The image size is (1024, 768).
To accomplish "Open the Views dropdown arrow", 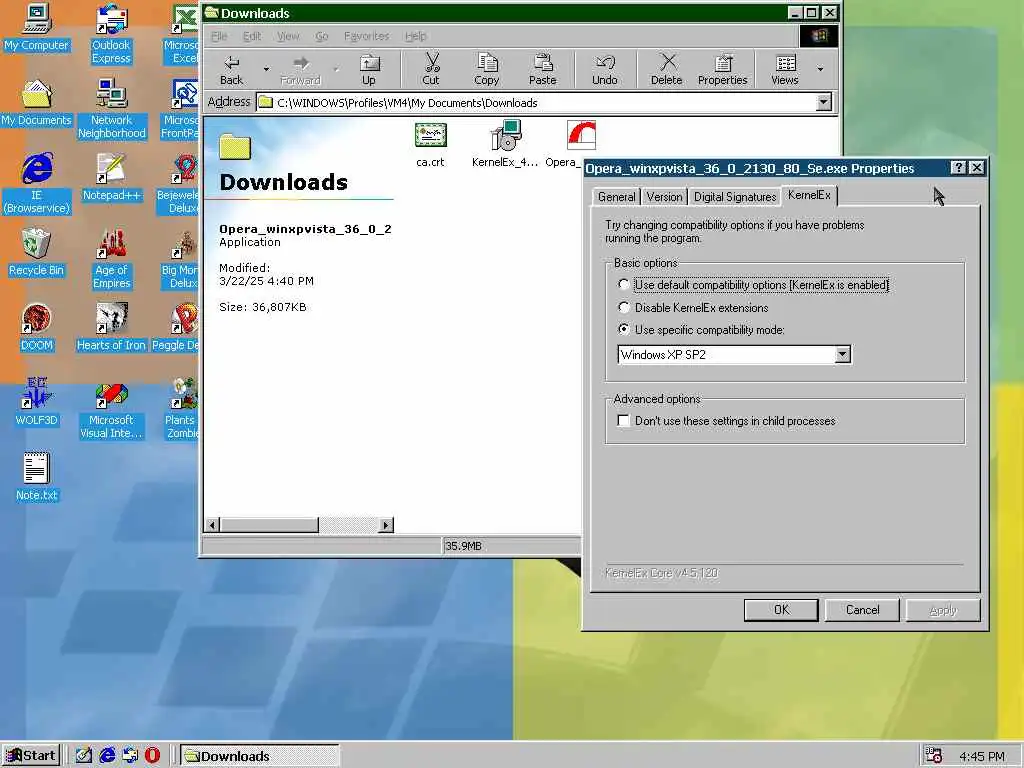I will click(x=820, y=69).
